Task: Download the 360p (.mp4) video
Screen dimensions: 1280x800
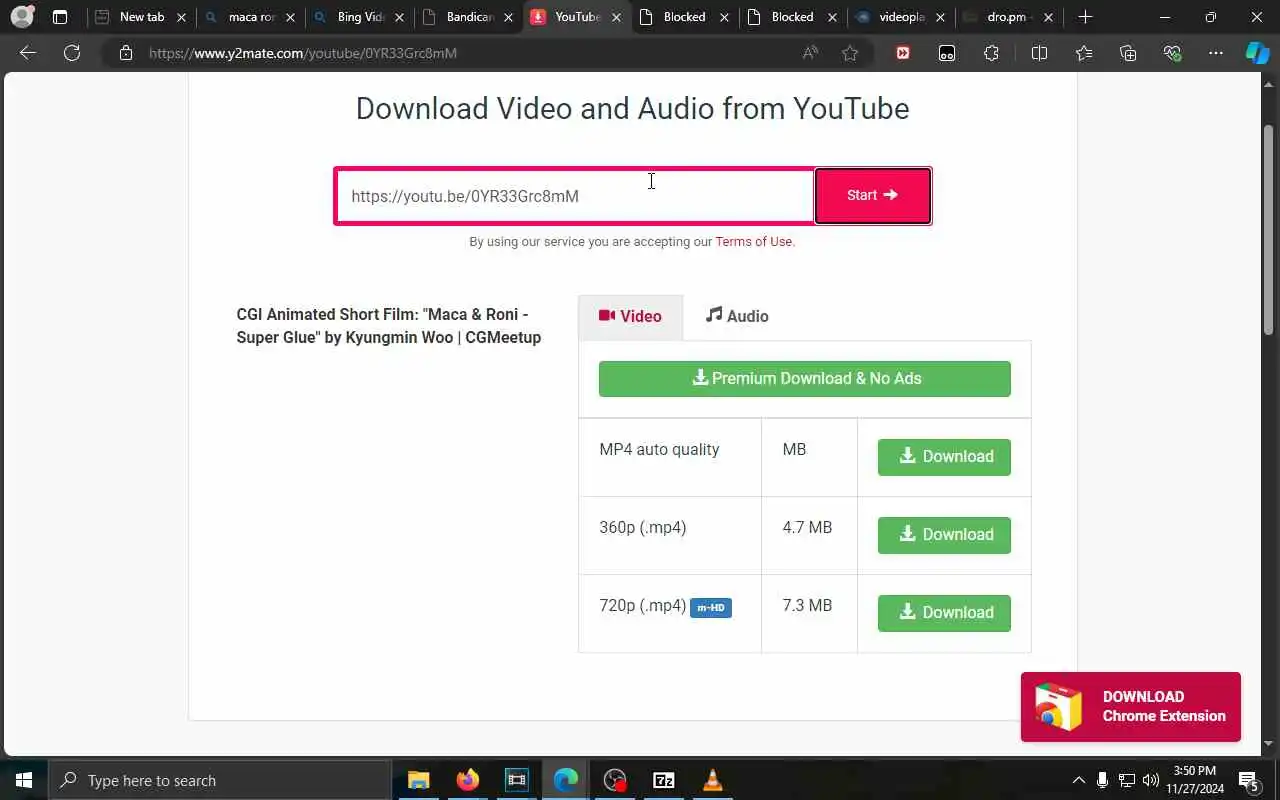Action: 944,534
